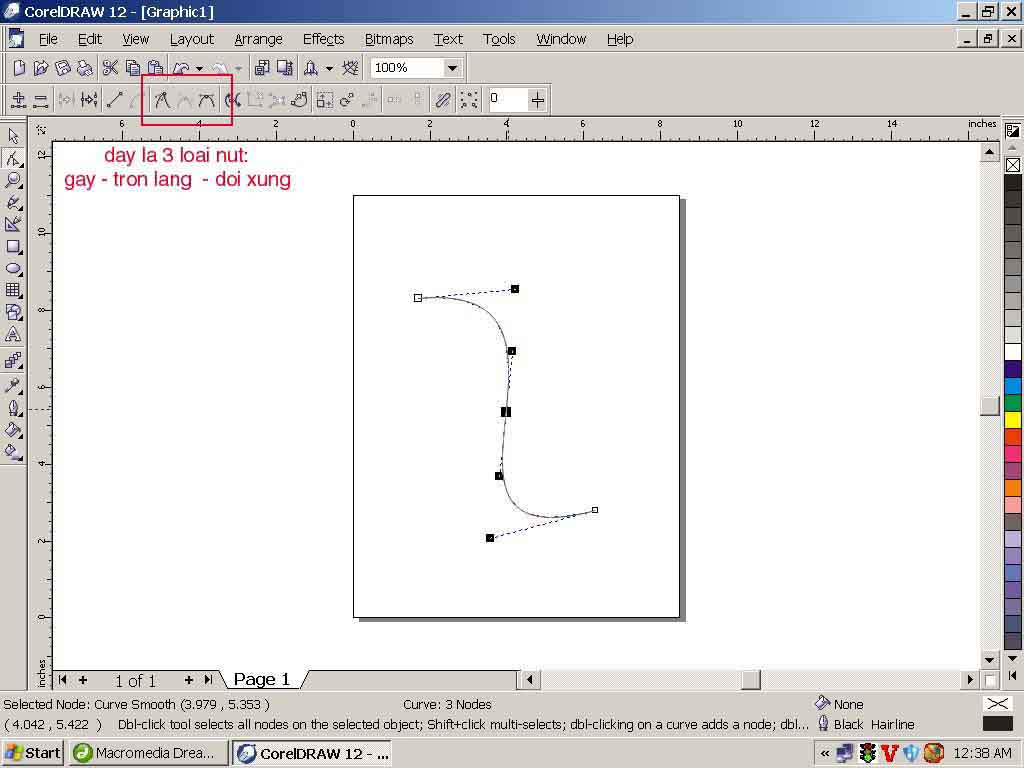The height and width of the screenshot is (768, 1024).
Task: Click the "Curve: 3 Nodes" status text
Action: pyautogui.click(x=447, y=705)
